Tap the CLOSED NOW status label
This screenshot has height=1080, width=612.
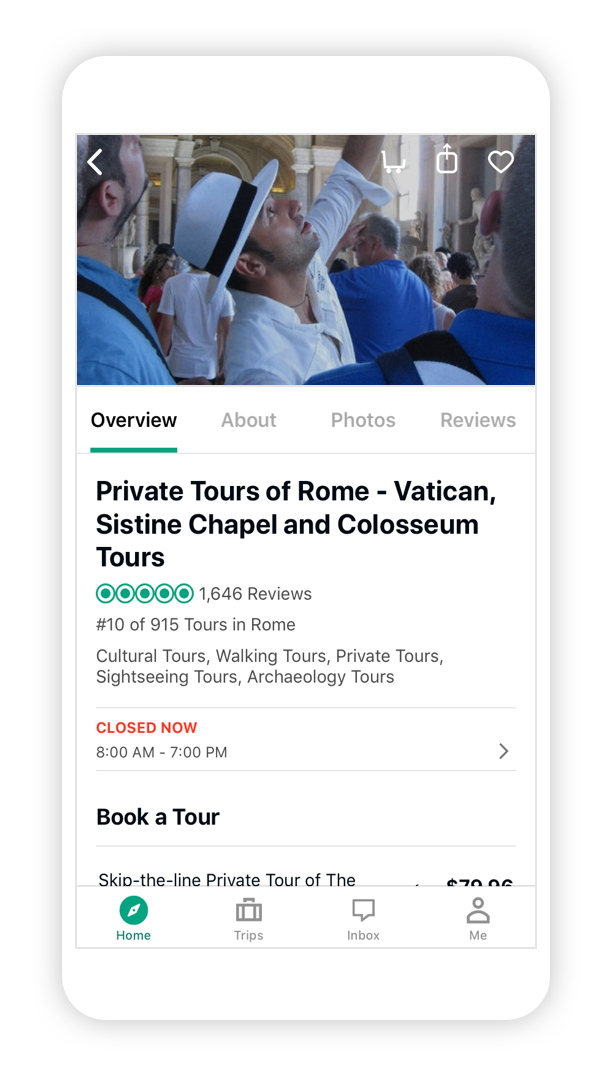coord(147,728)
